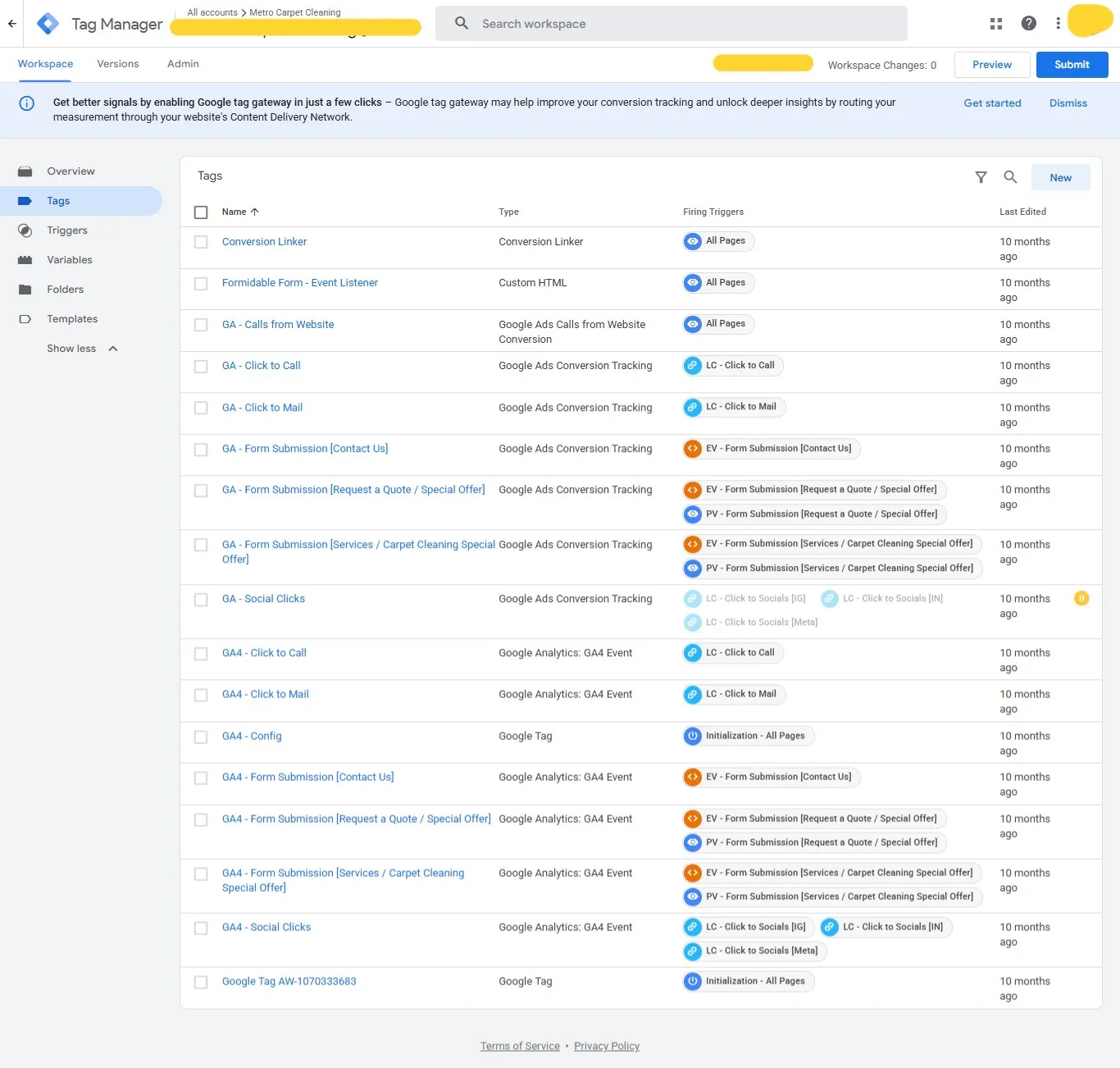
Task: Click Get started in the banner
Action: point(992,103)
